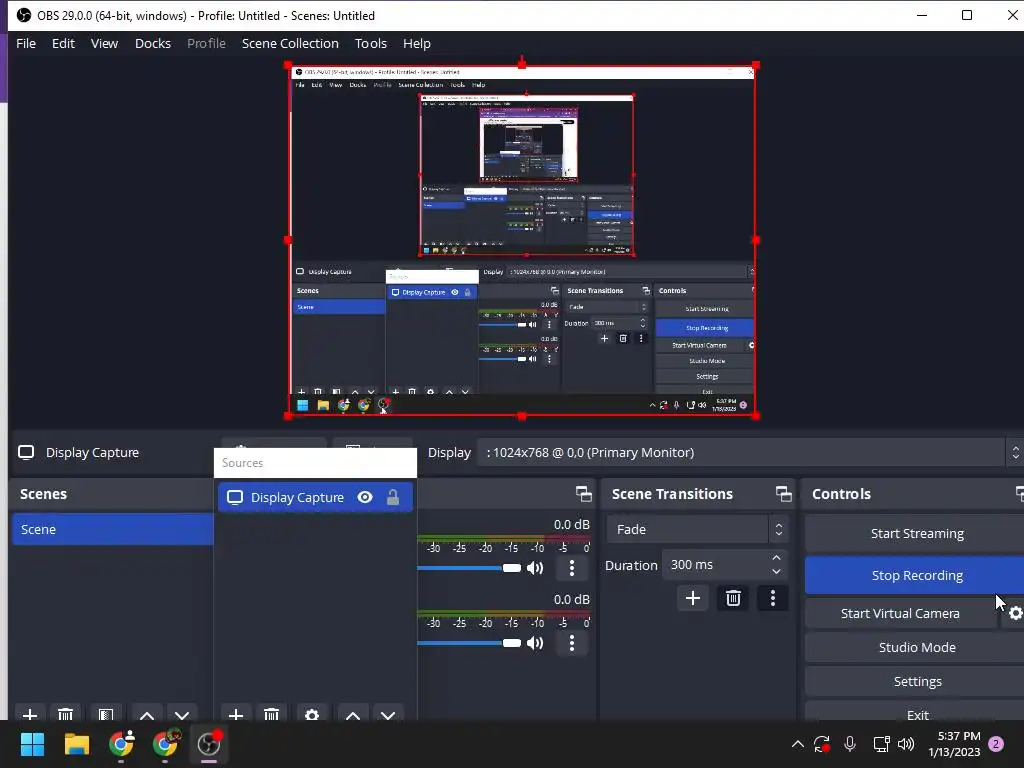Mute the upper audio mixer channel

[x=535, y=568]
